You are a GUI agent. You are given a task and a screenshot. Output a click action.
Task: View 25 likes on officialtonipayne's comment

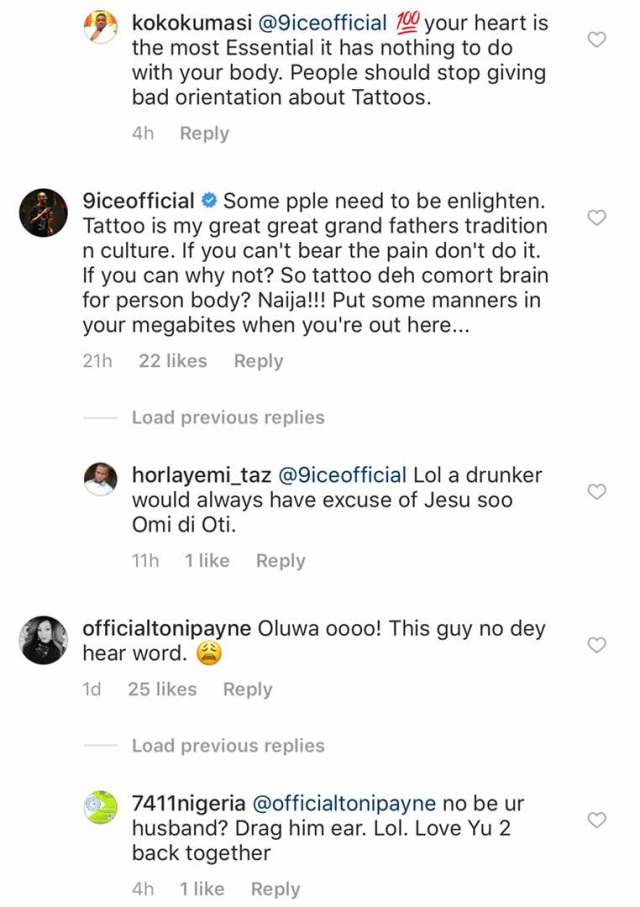click(162, 689)
